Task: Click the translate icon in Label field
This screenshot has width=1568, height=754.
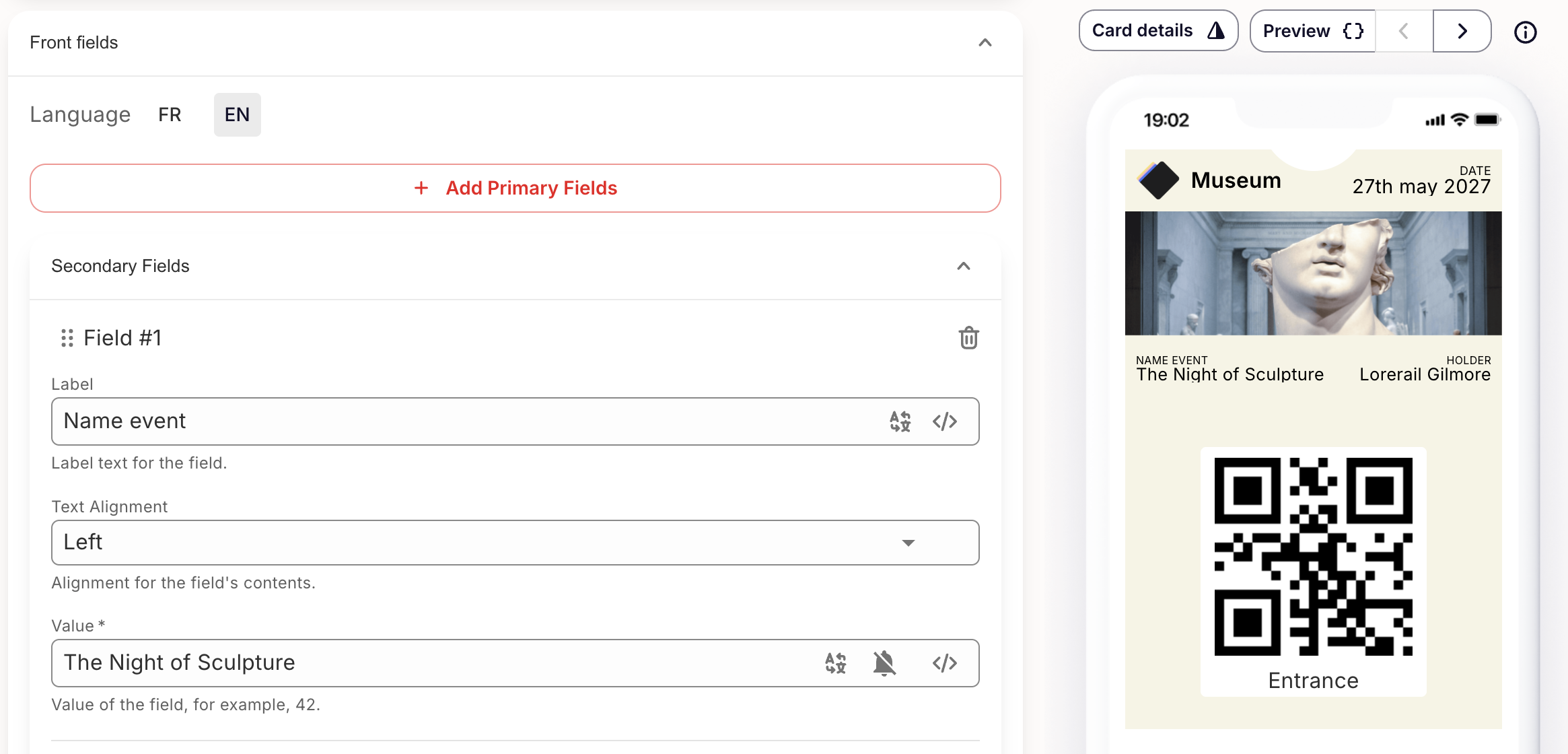Action: [x=900, y=421]
